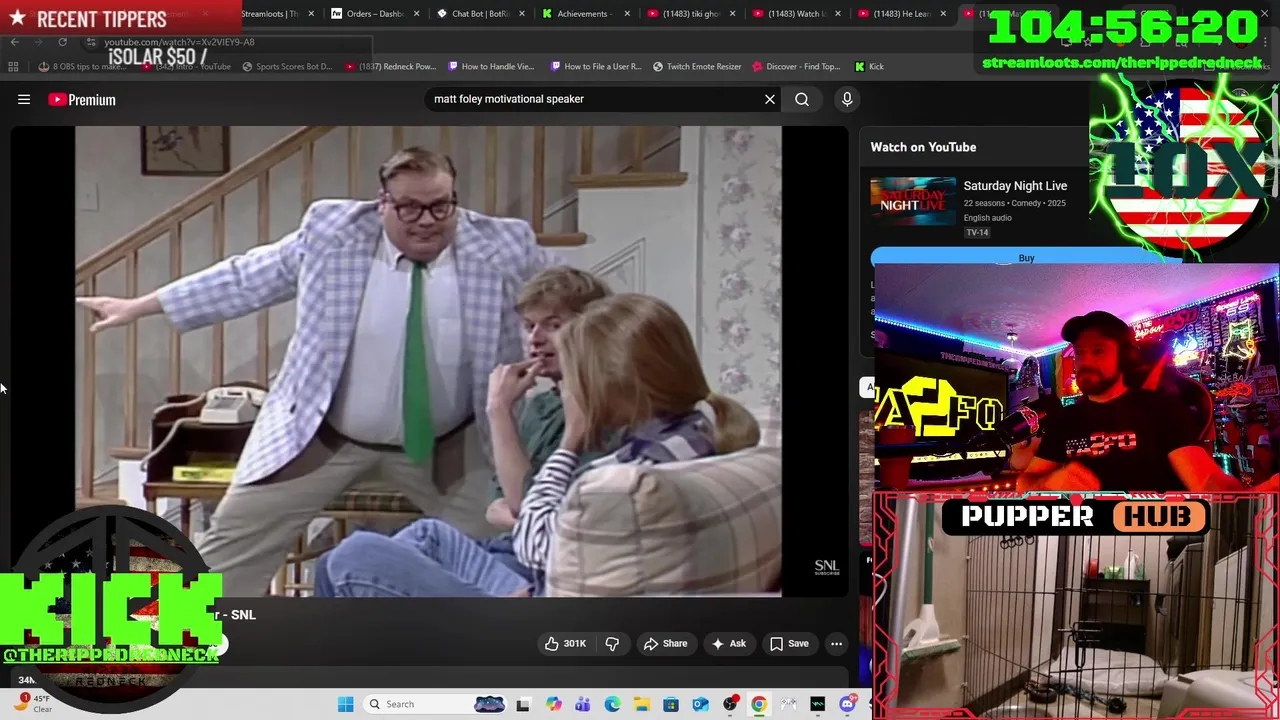Open the YouTube guide hamburger menu

point(24,99)
